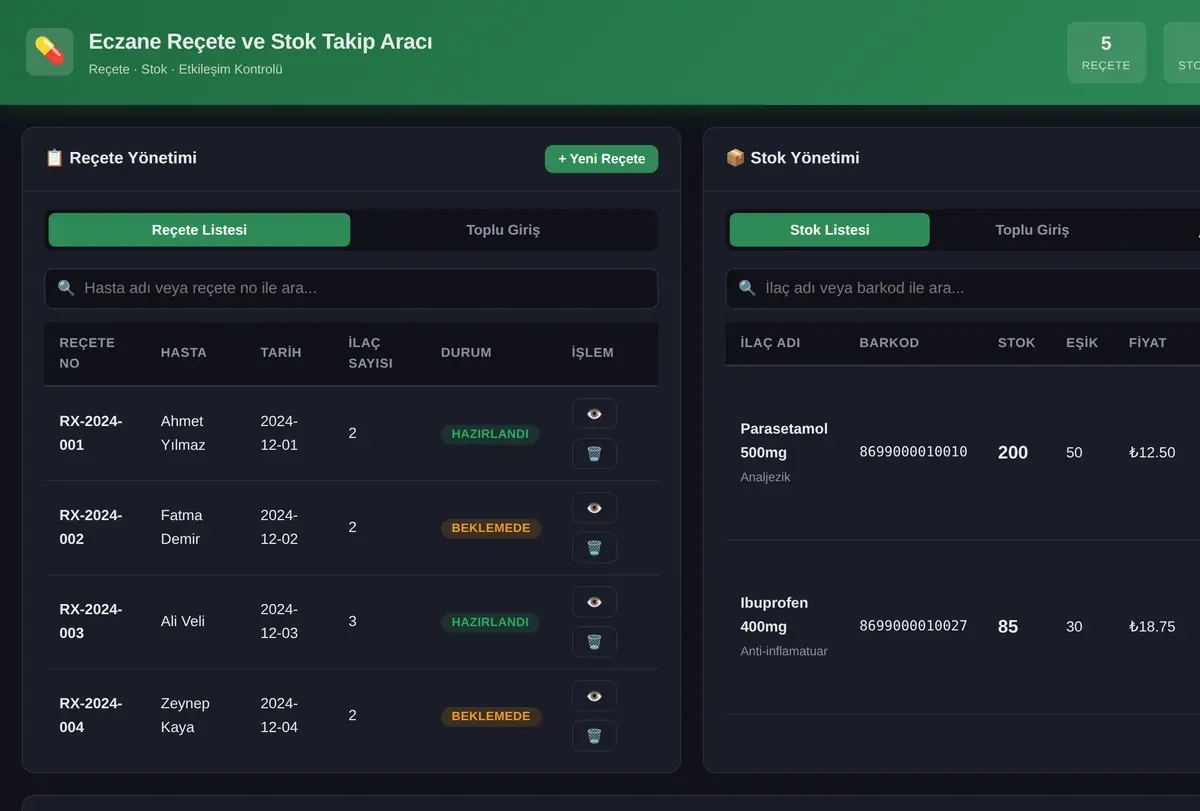Click the HAZIRLANDI badge for RX-2024-001
1200x811 pixels.
490,434
